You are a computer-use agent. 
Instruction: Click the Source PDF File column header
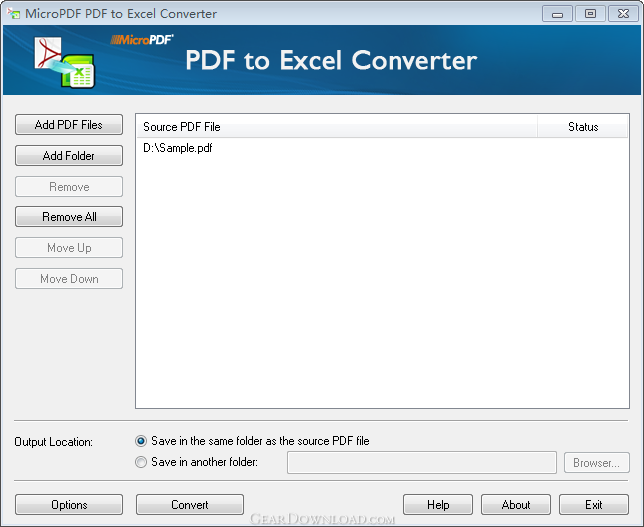[x=337, y=127]
